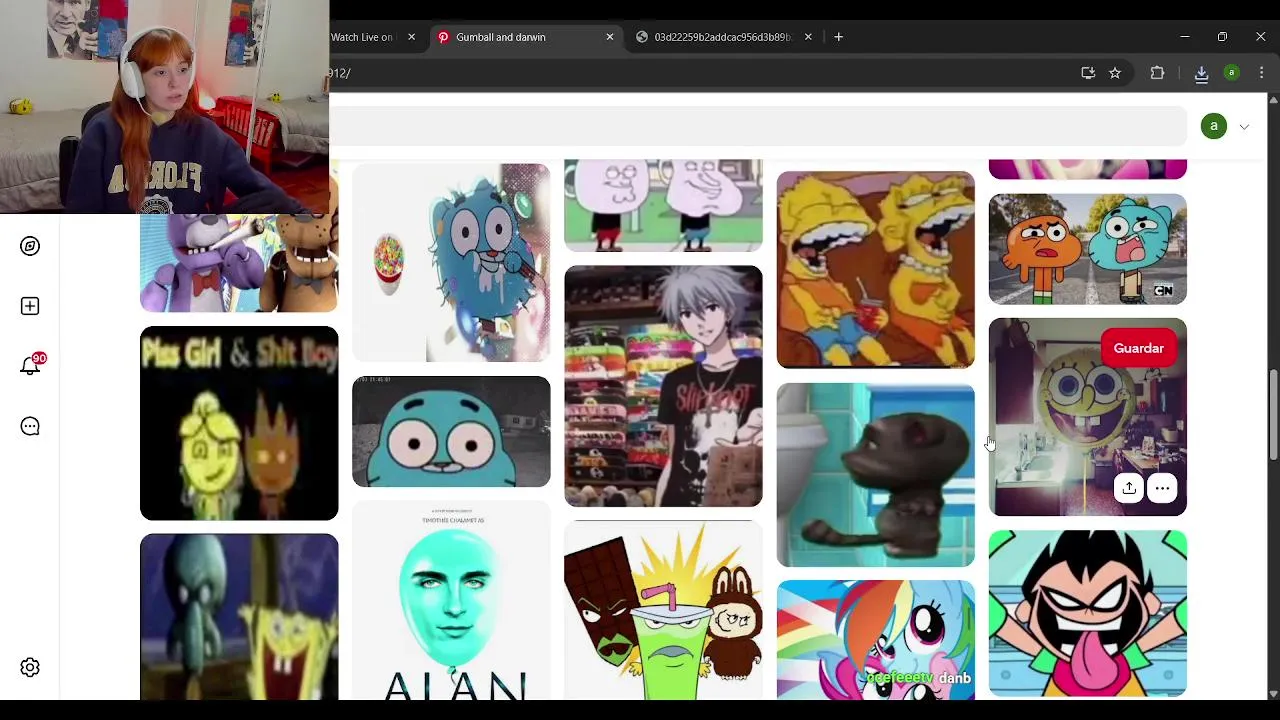Open the Chrome three-dot menu

[x=1262, y=73]
